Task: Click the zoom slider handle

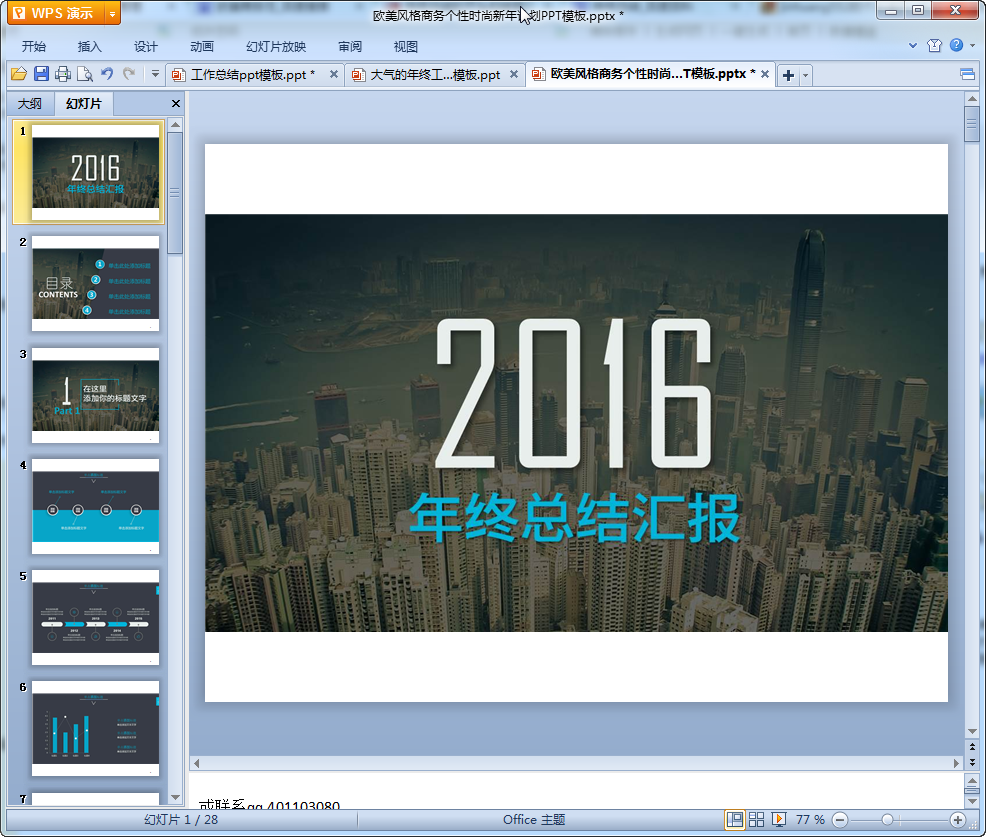Action: point(887,819)
